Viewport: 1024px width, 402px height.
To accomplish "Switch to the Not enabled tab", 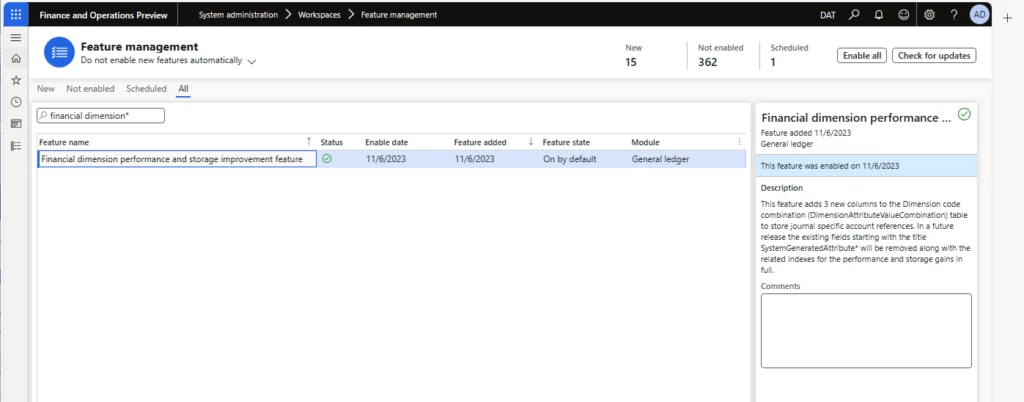I will tap(90, 89).
